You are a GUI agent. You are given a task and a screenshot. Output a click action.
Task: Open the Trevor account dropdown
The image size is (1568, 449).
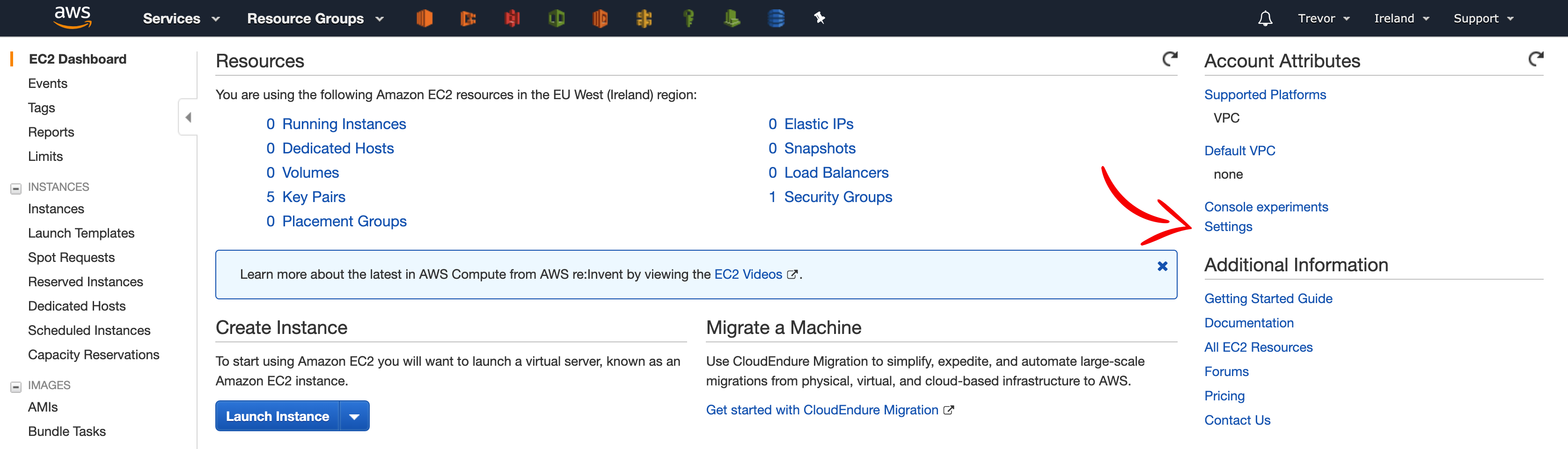[x=1324, y=19]
